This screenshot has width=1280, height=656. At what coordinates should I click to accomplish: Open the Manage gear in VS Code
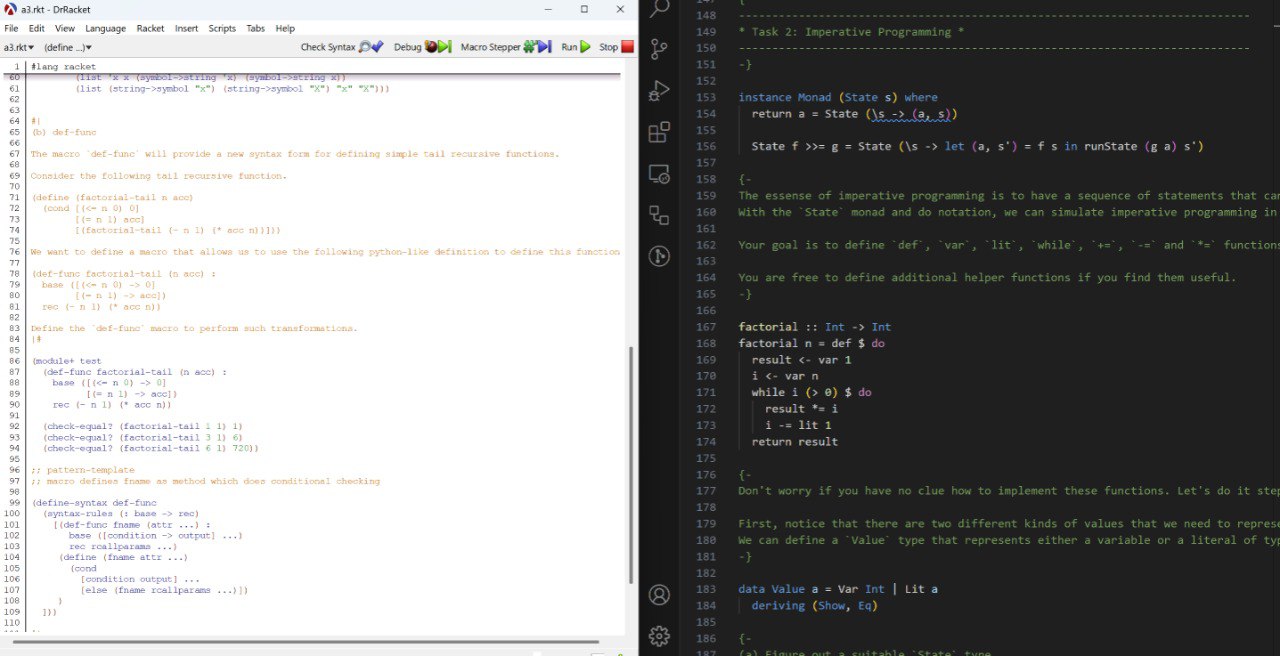[x=659, y=636]
